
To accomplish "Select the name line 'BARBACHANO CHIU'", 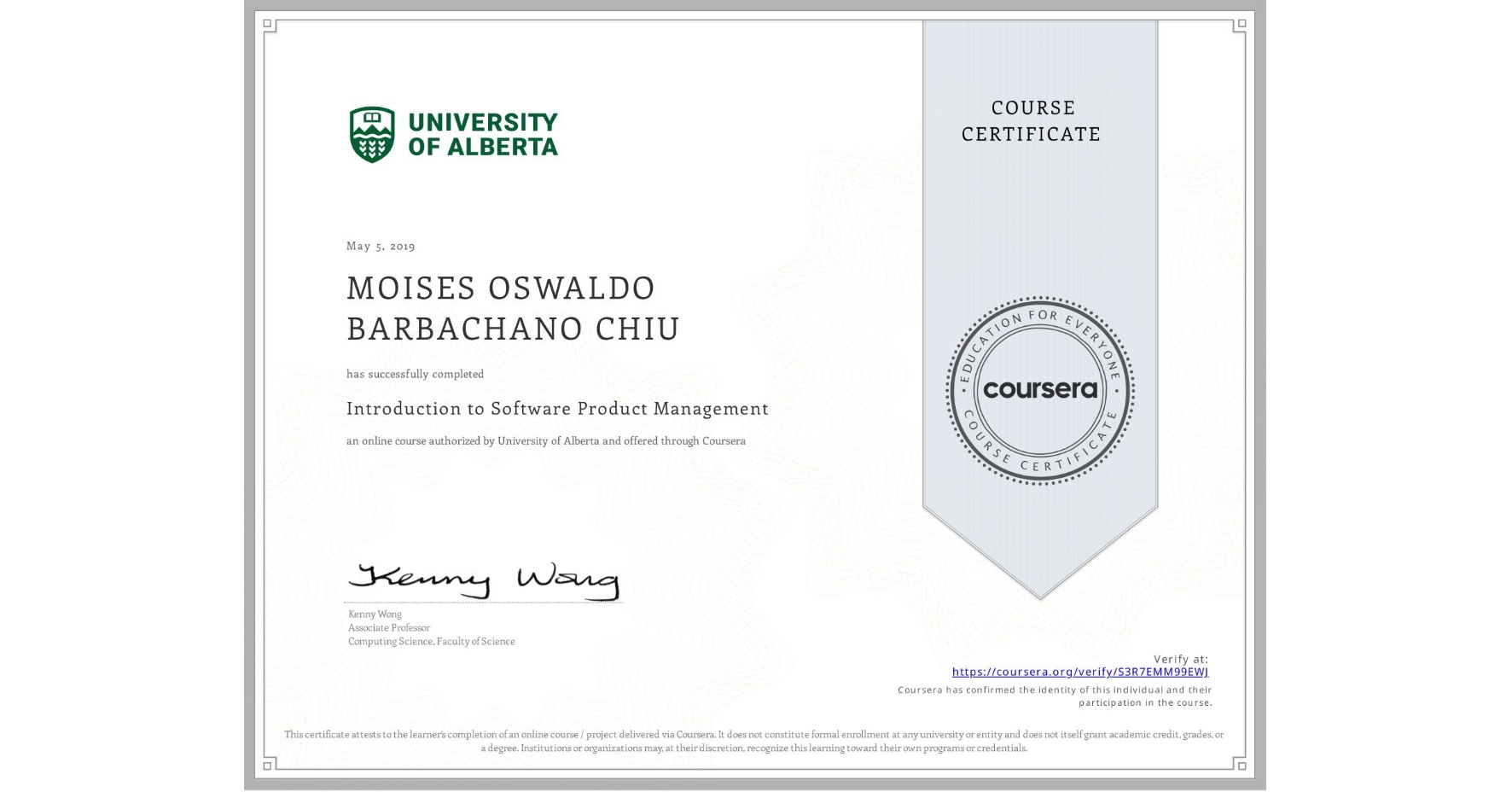I will point(513,329).
